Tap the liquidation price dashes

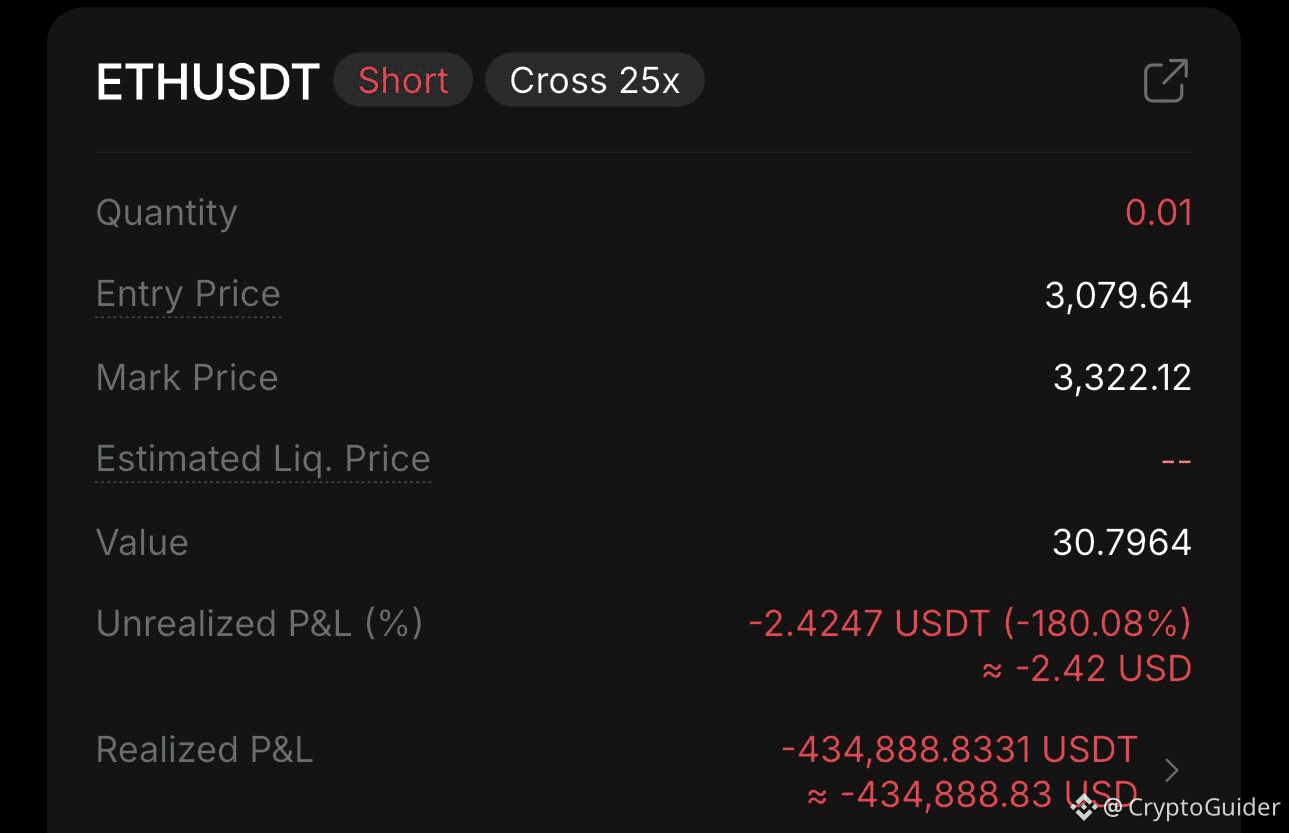click(1176, 461)
